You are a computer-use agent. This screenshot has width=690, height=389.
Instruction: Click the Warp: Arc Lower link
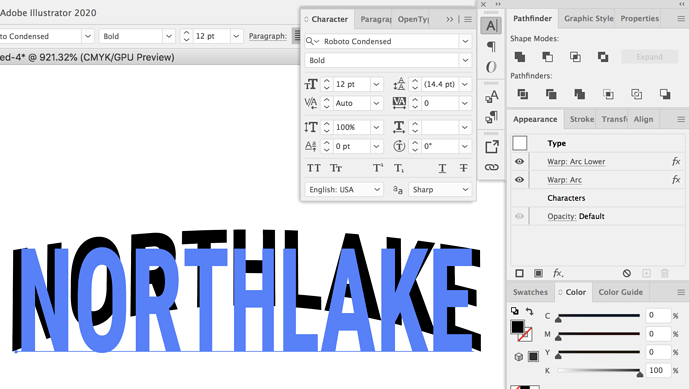[x=576, y=161]
